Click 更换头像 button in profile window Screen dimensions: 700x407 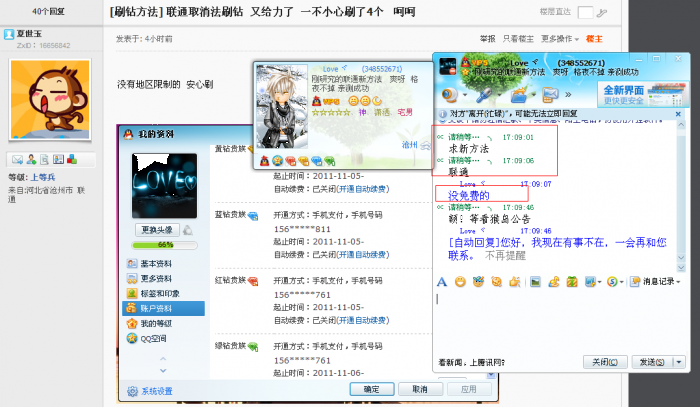pos(157,230)
